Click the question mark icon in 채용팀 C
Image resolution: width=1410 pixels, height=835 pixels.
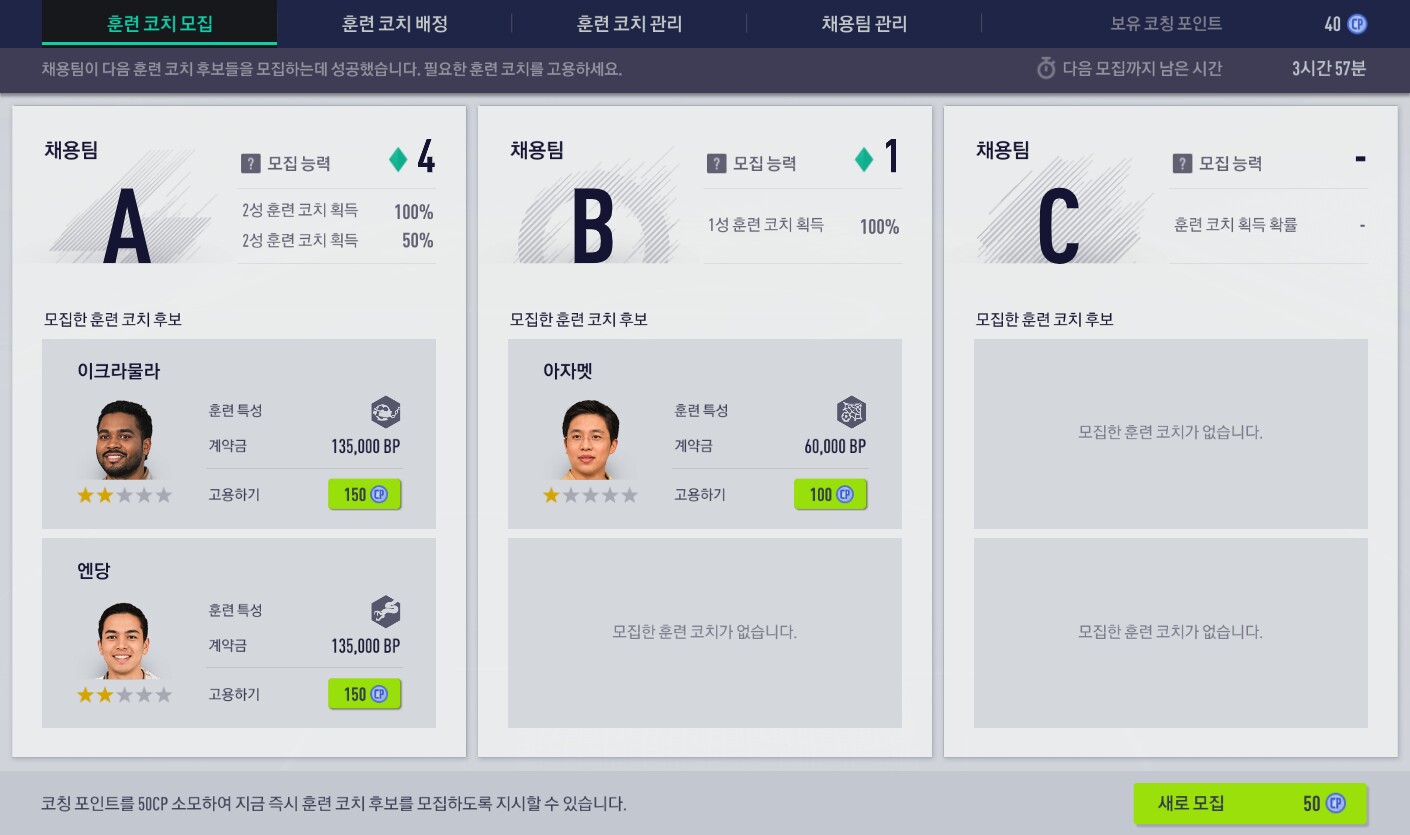pos(1182,164)
